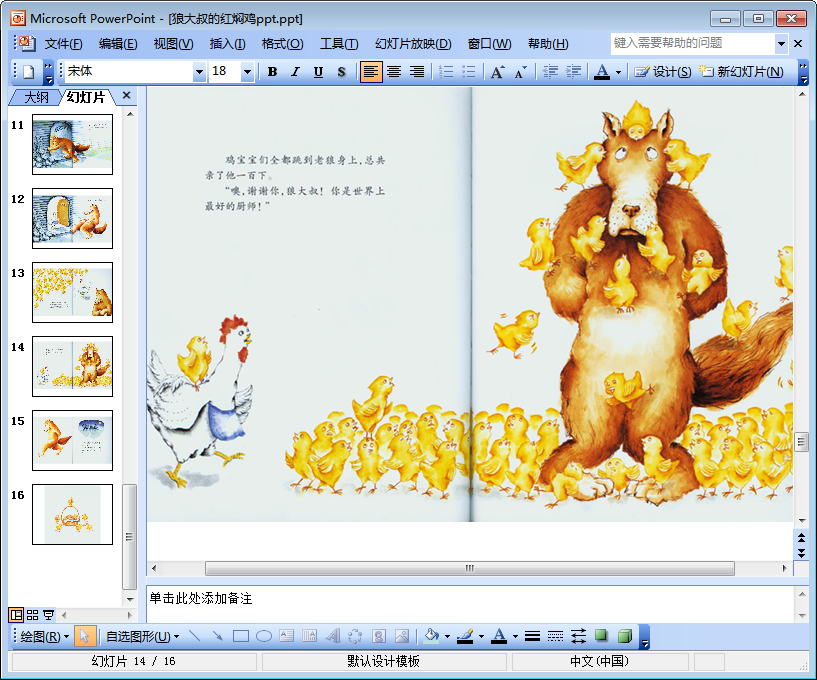
Task: Insert a horizontal Text Box
Action: click(287, 636)
